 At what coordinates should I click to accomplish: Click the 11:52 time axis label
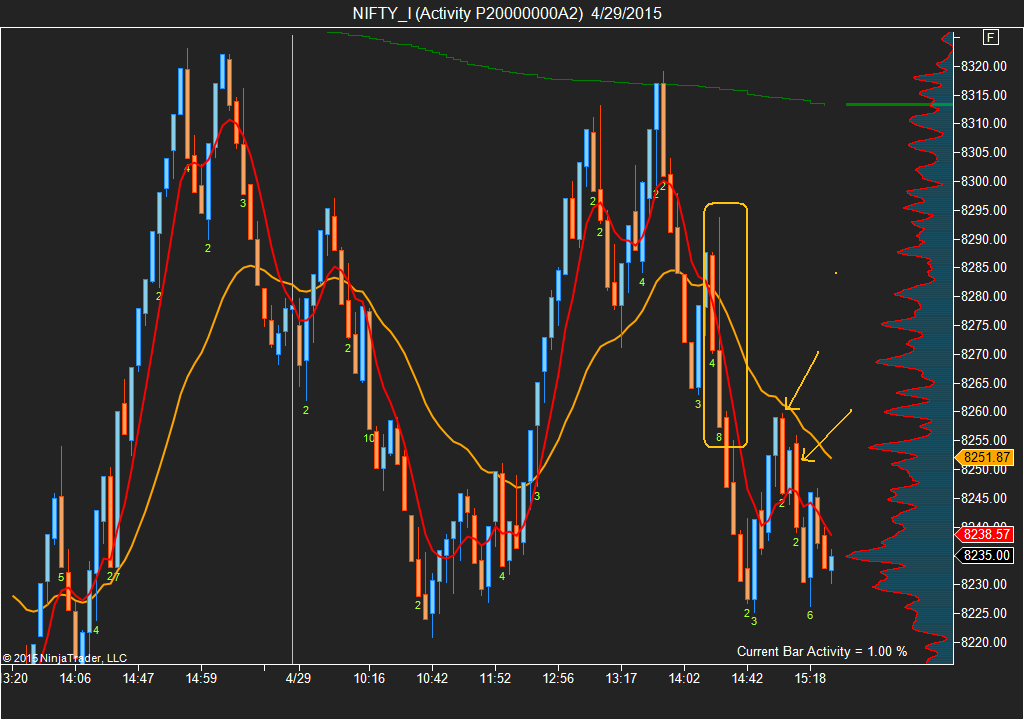495,678
